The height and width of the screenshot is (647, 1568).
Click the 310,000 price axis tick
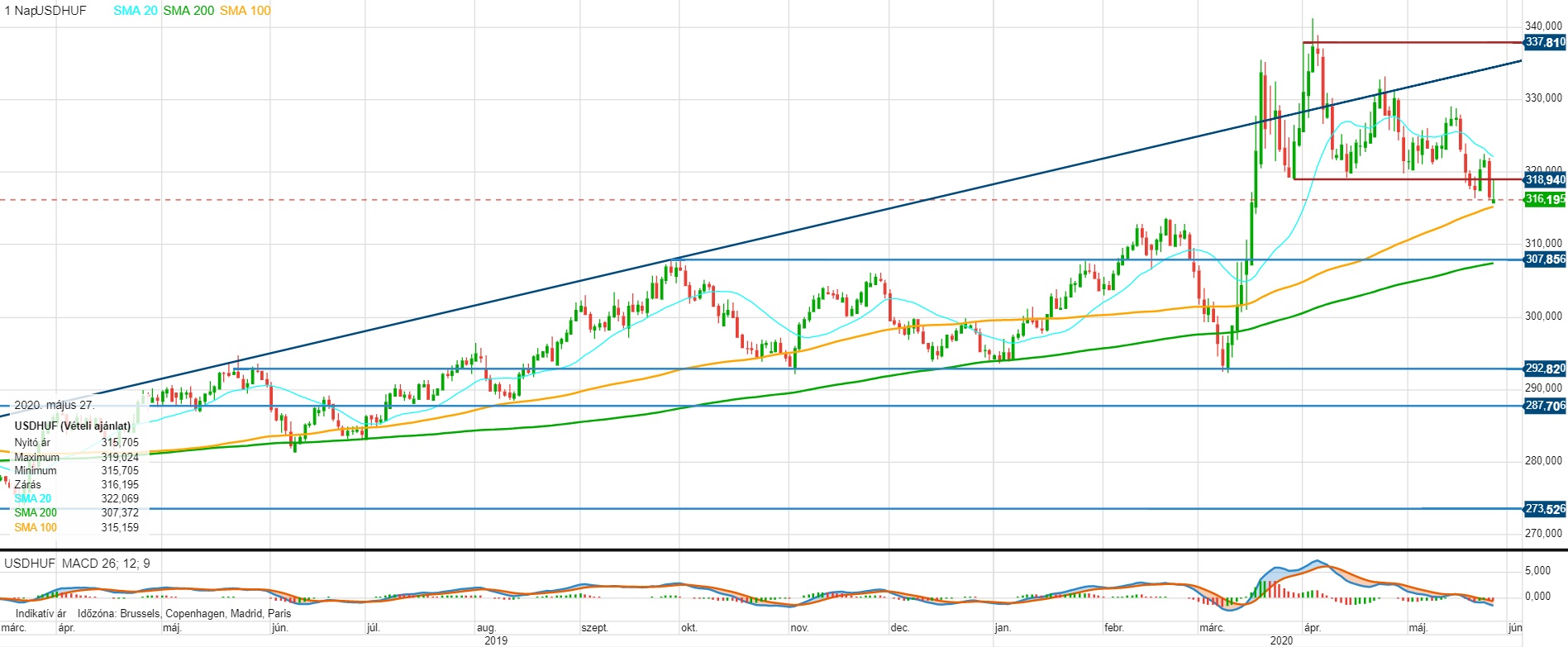(1543, 244)
